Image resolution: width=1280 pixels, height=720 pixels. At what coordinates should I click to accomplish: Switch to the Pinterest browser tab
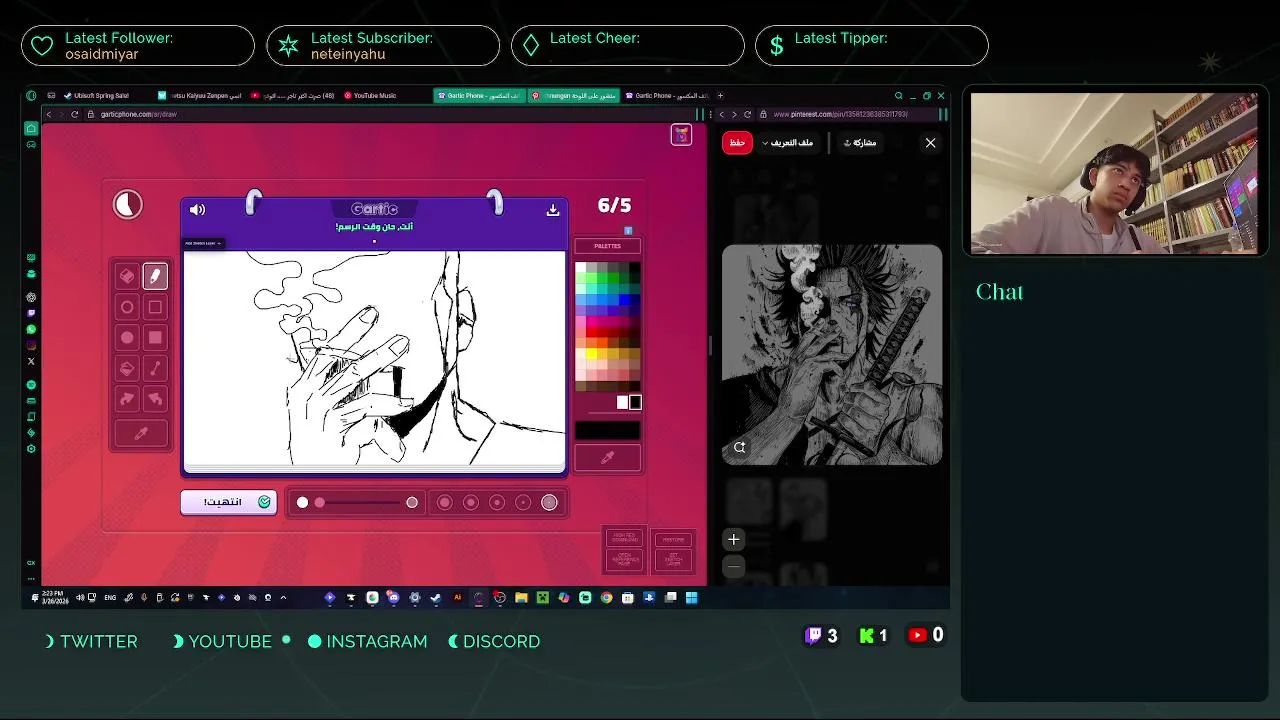(573, 96)
